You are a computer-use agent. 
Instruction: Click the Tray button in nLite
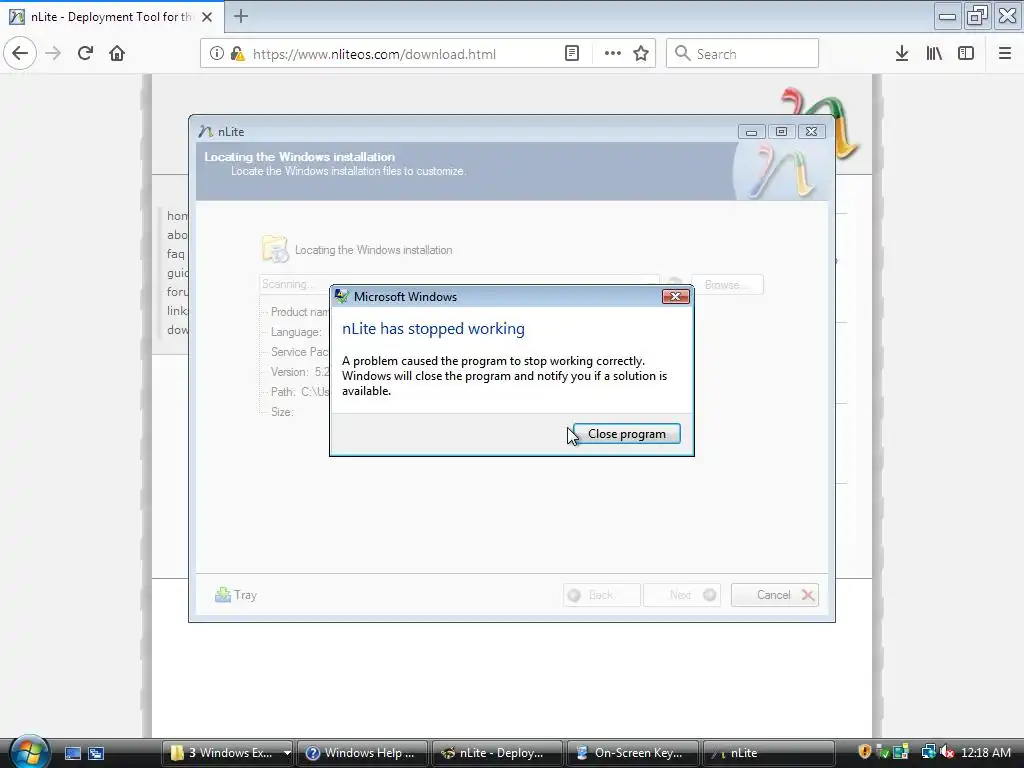236,595
